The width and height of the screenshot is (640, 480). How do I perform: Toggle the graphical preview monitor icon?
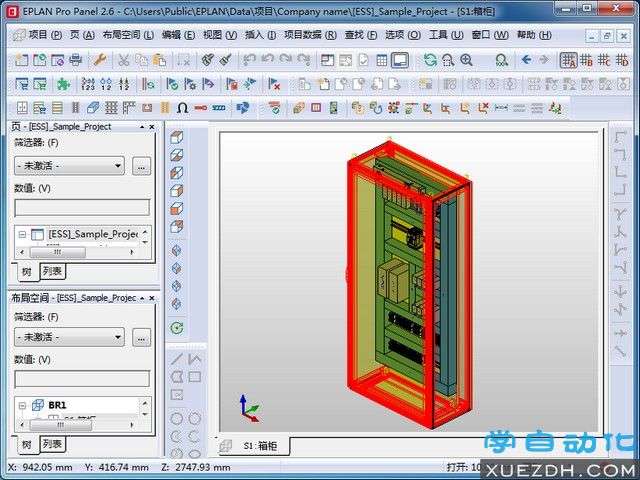point(400,60)
